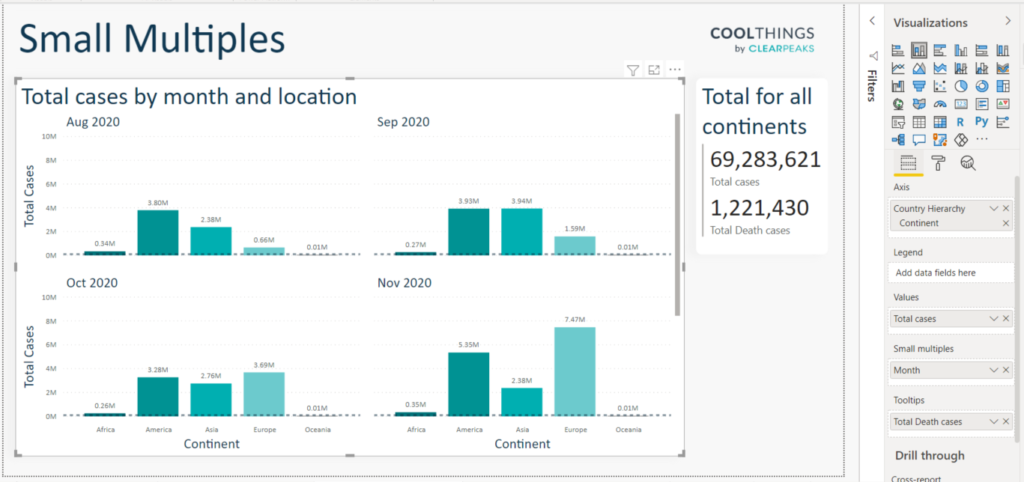Image resolution: width=1024 pixels, height=482 pixels.
Task: Select the slicer visual
Action: [899, 121]
